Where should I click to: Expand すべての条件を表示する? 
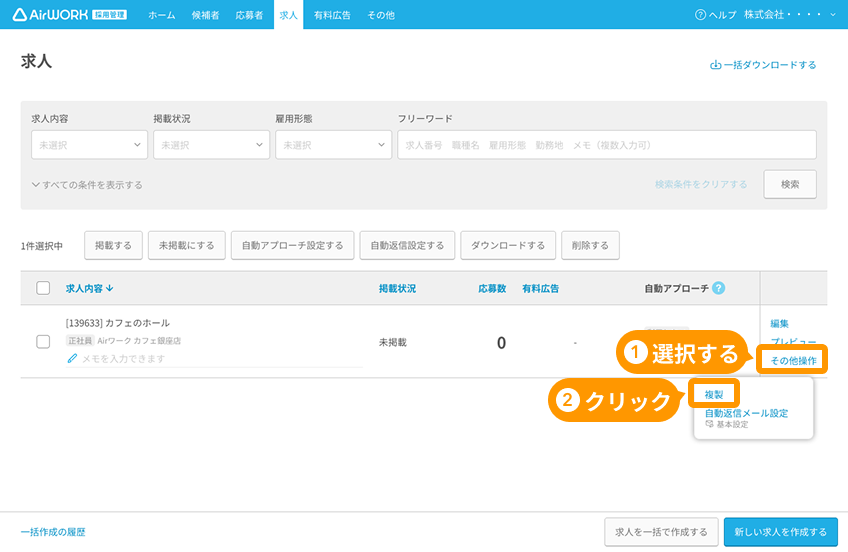pyautogui.click(x=87, y=185)
